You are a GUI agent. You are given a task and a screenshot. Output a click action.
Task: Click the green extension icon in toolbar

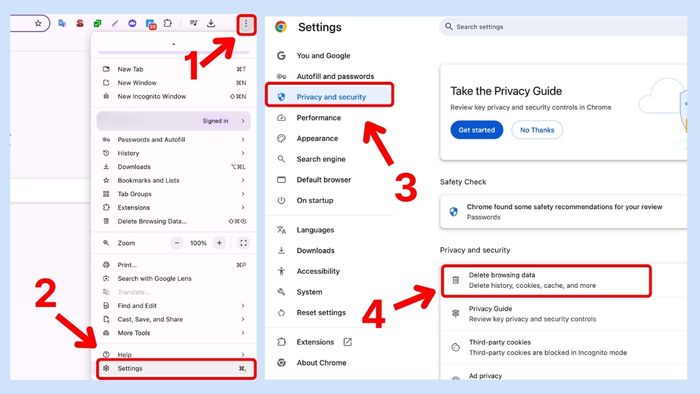[x=97, y=23]
